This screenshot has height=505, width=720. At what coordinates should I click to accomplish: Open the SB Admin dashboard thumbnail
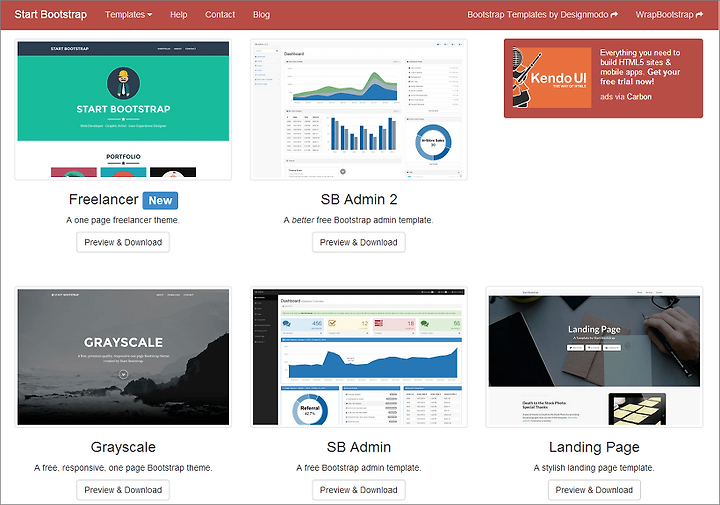tap(359, 357)
